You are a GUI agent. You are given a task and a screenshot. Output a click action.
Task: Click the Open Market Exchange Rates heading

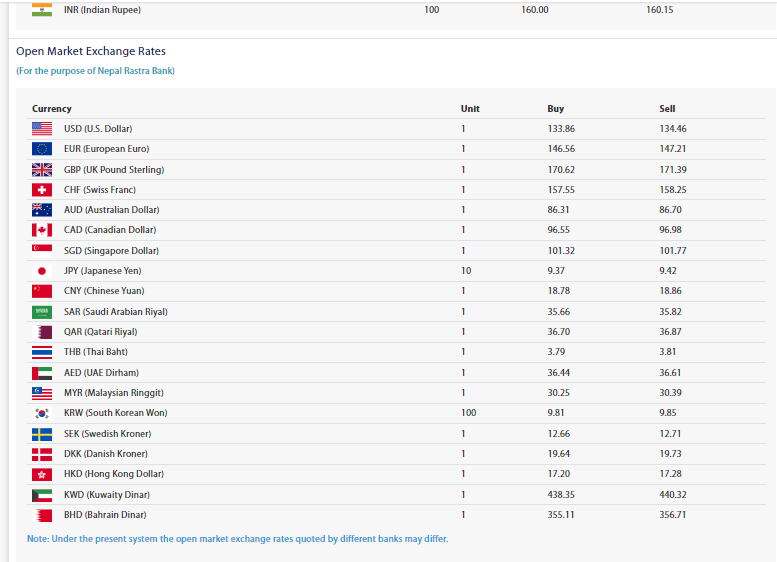click(x=91, y=51)
